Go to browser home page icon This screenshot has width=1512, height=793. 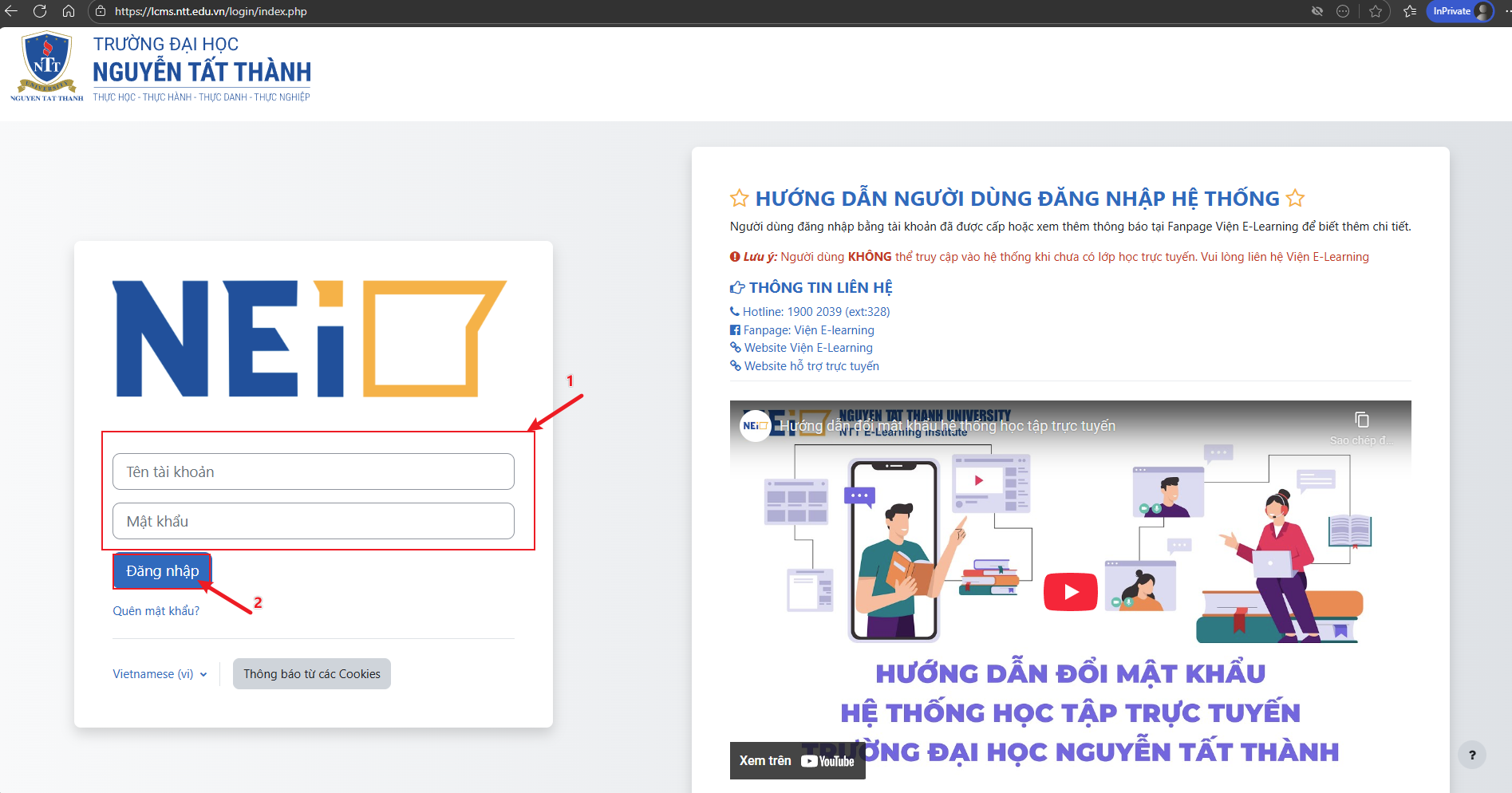[69, 11]
